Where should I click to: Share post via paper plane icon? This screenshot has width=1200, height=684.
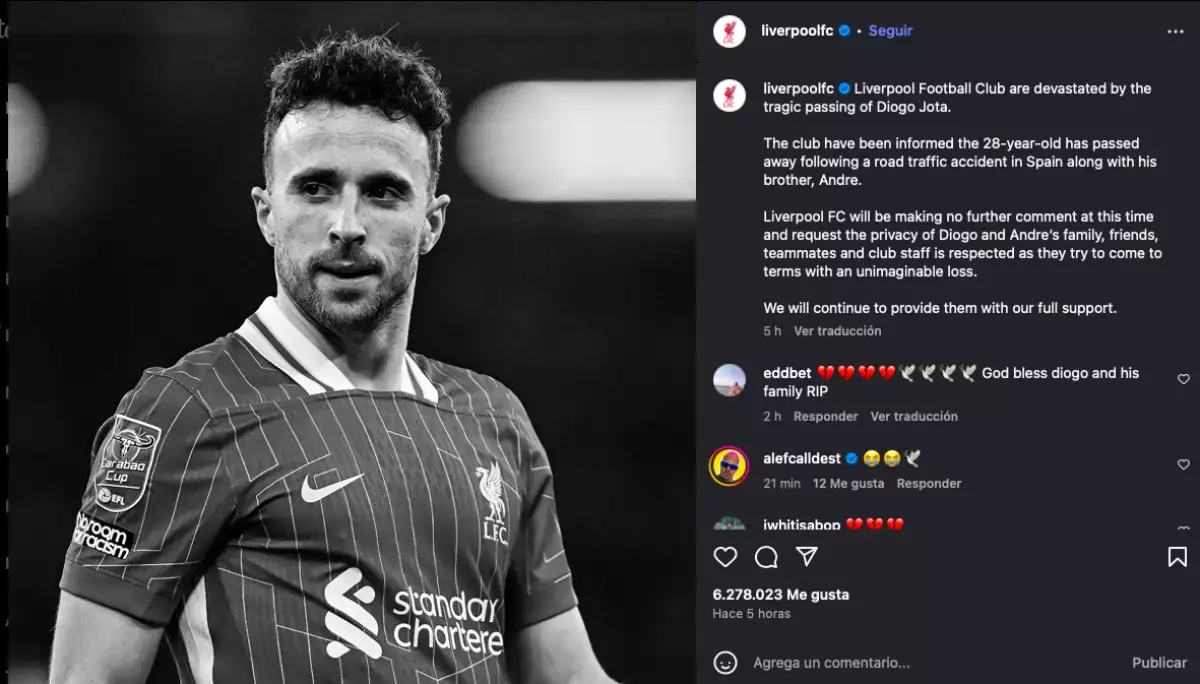pos(807,556)
